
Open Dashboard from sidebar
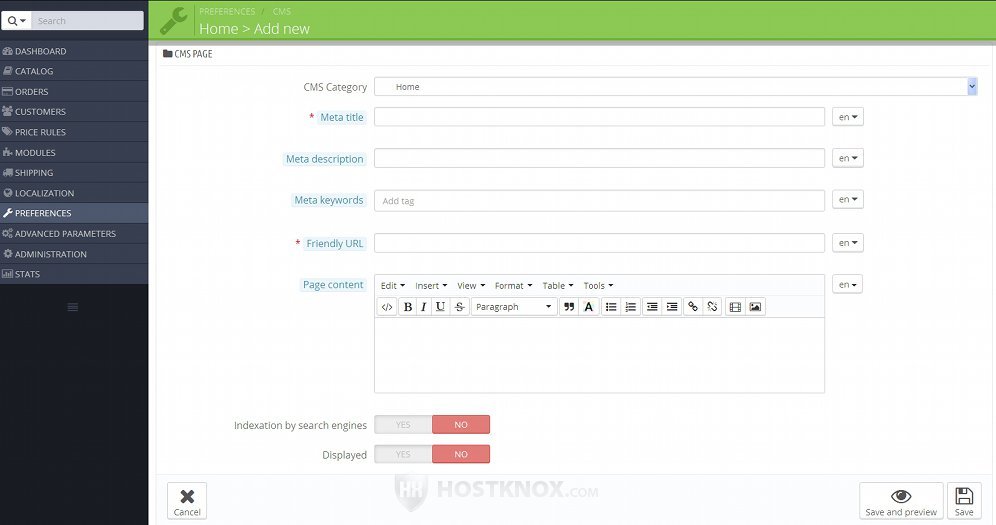click(x=74, y=51)
